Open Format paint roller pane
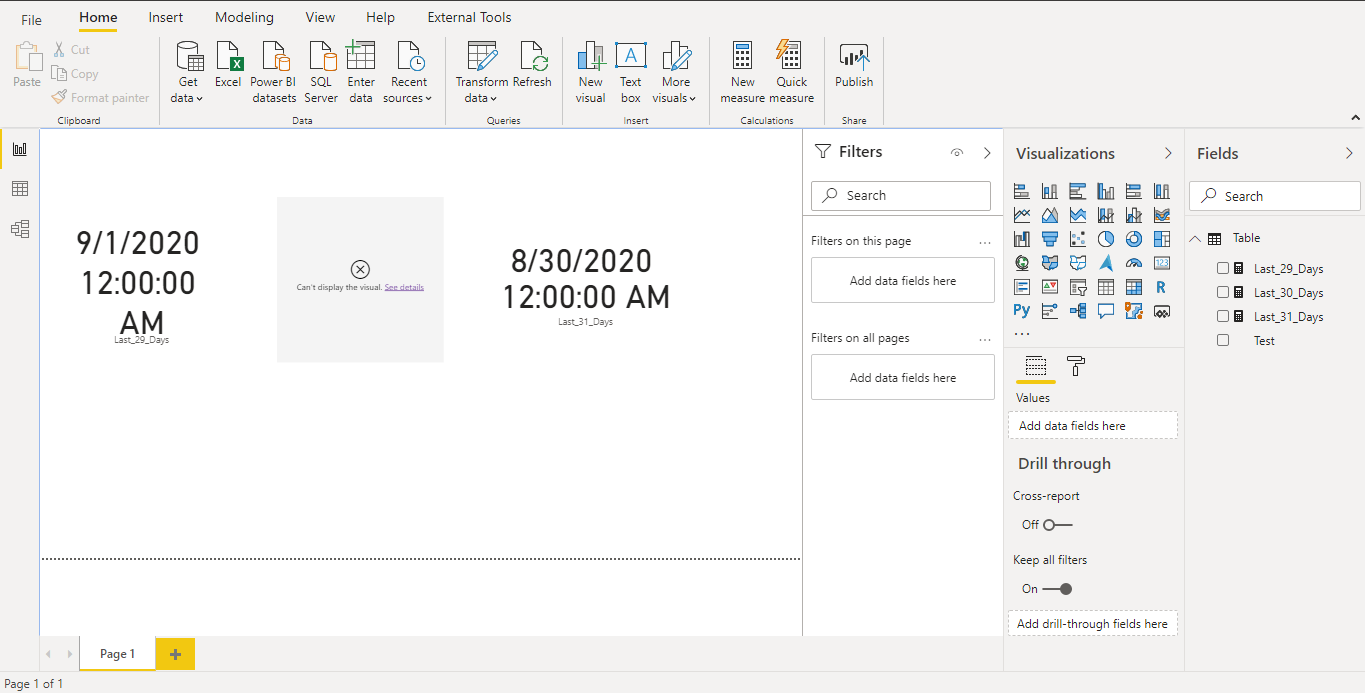Screen dimensions: 1365x693 (x=1076, y=366)
